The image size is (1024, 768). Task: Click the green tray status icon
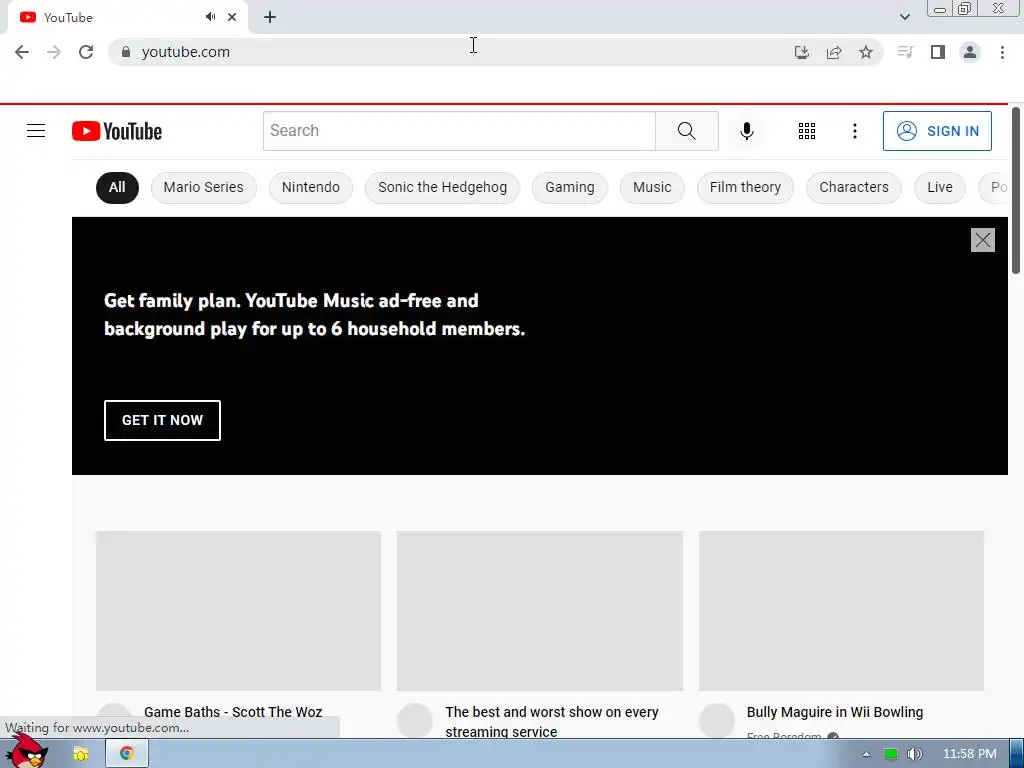coord(890,754)
